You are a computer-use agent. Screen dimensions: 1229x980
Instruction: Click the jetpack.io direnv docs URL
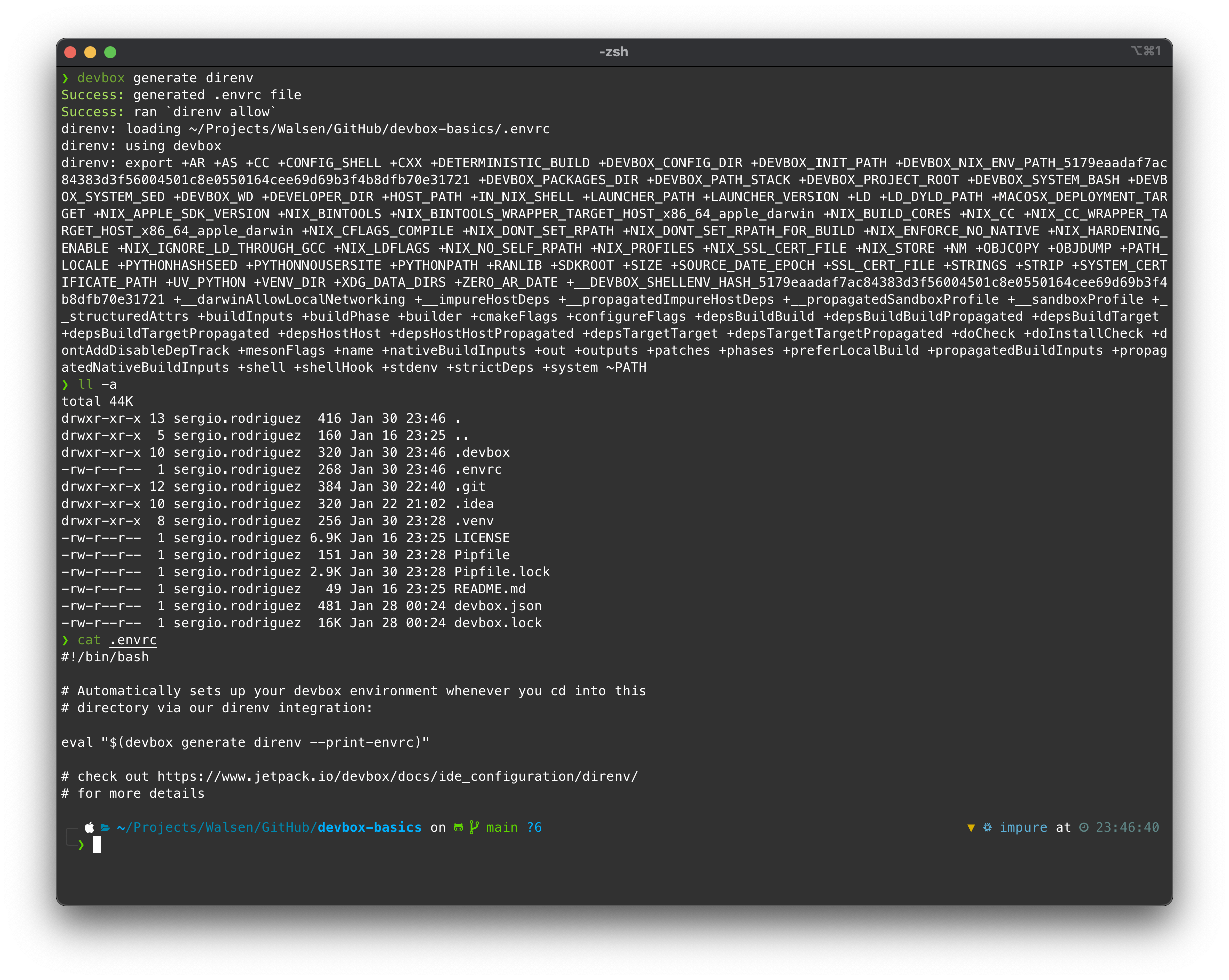point(398,776)
